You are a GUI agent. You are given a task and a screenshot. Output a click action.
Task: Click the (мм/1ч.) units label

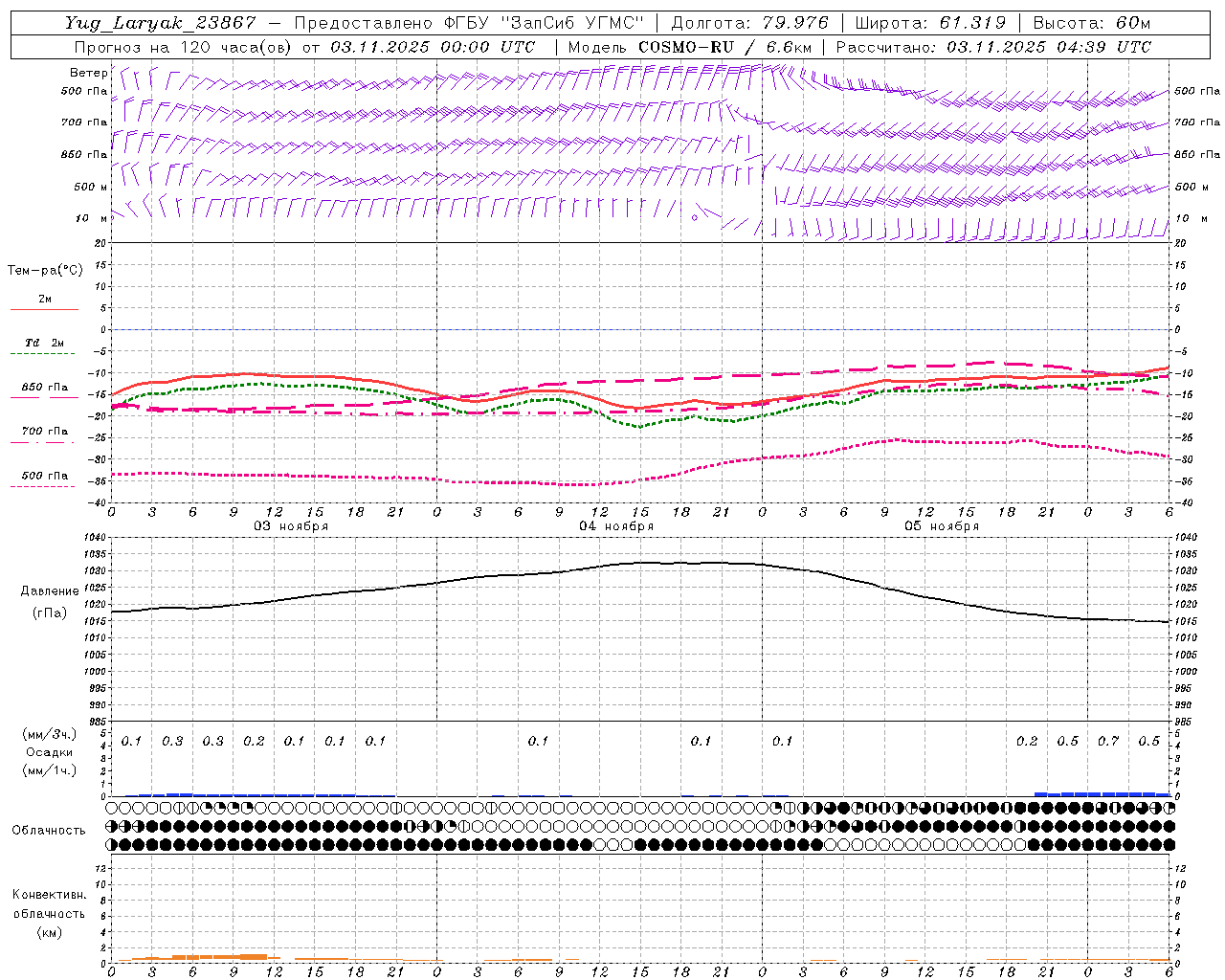point(49,771)
